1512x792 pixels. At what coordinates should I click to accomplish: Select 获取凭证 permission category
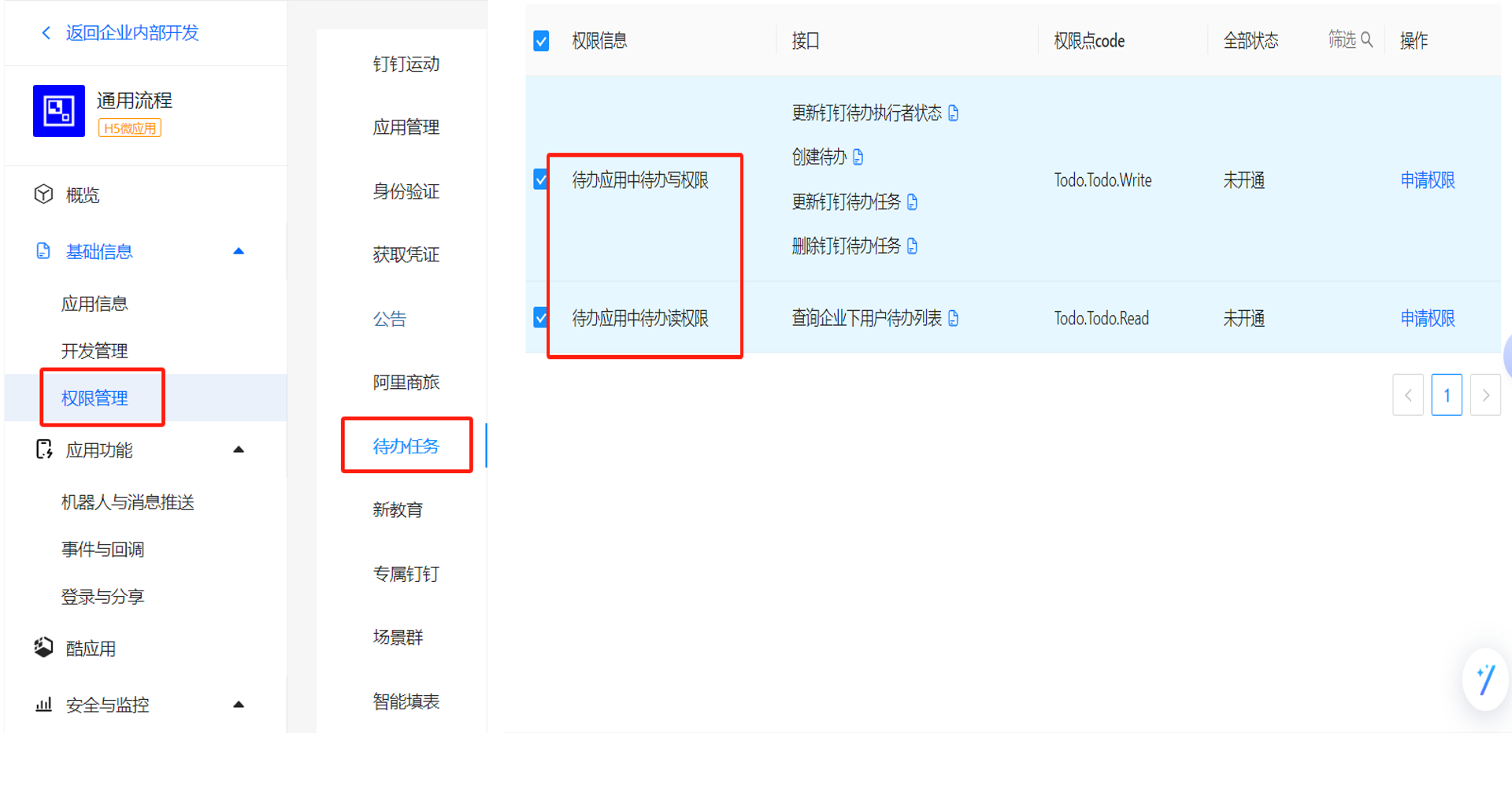click(406, 254)
